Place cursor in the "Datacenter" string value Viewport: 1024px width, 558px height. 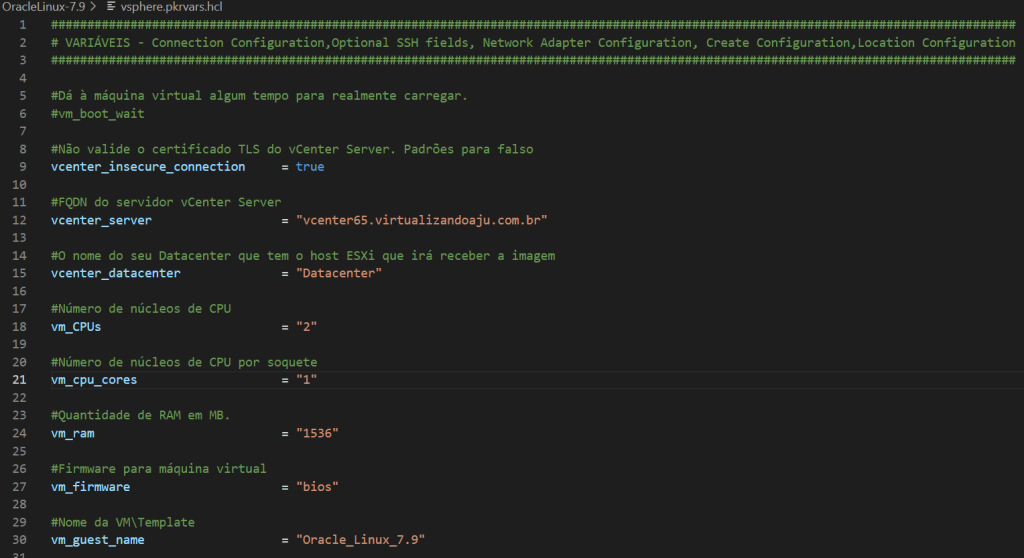pos(338,273)
